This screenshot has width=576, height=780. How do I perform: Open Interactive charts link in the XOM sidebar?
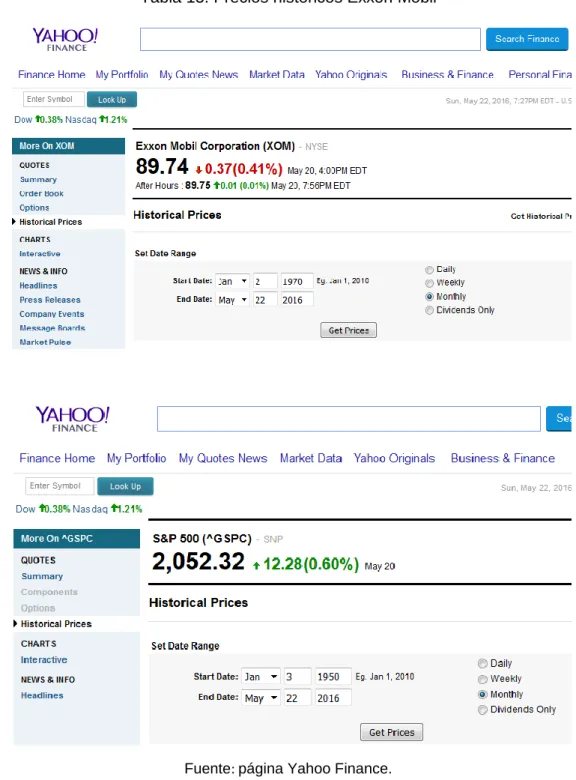coord(40,254)
